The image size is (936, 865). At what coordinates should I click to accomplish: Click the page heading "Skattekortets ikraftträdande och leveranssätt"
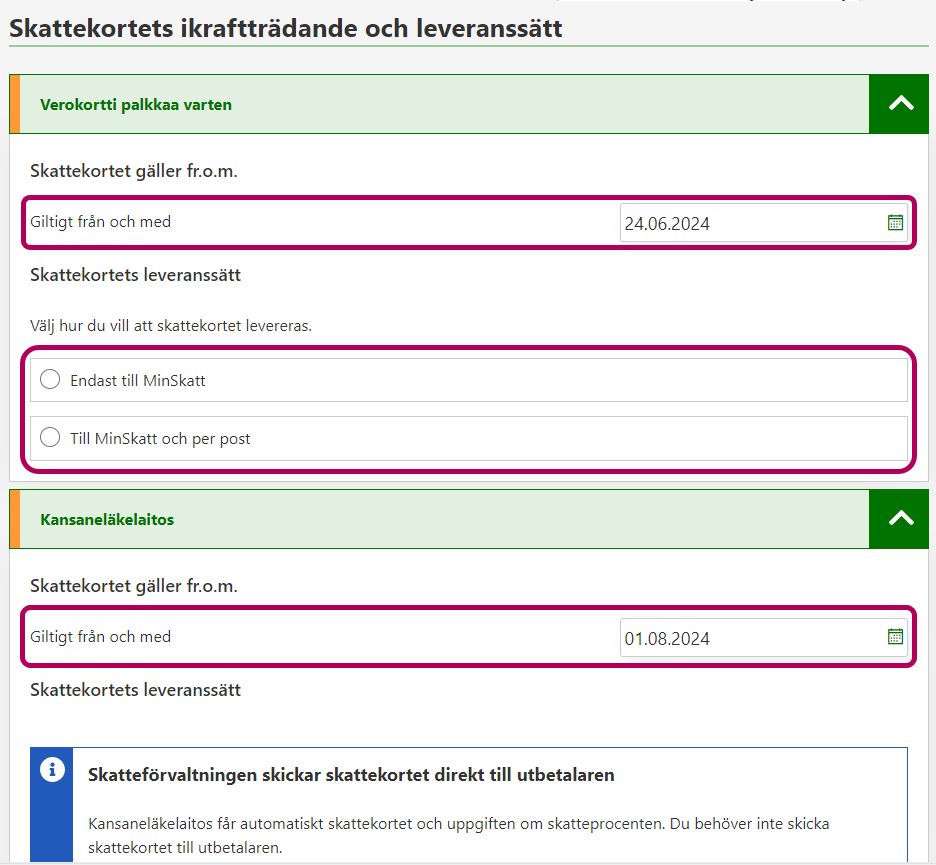click(x=286, y=28)
